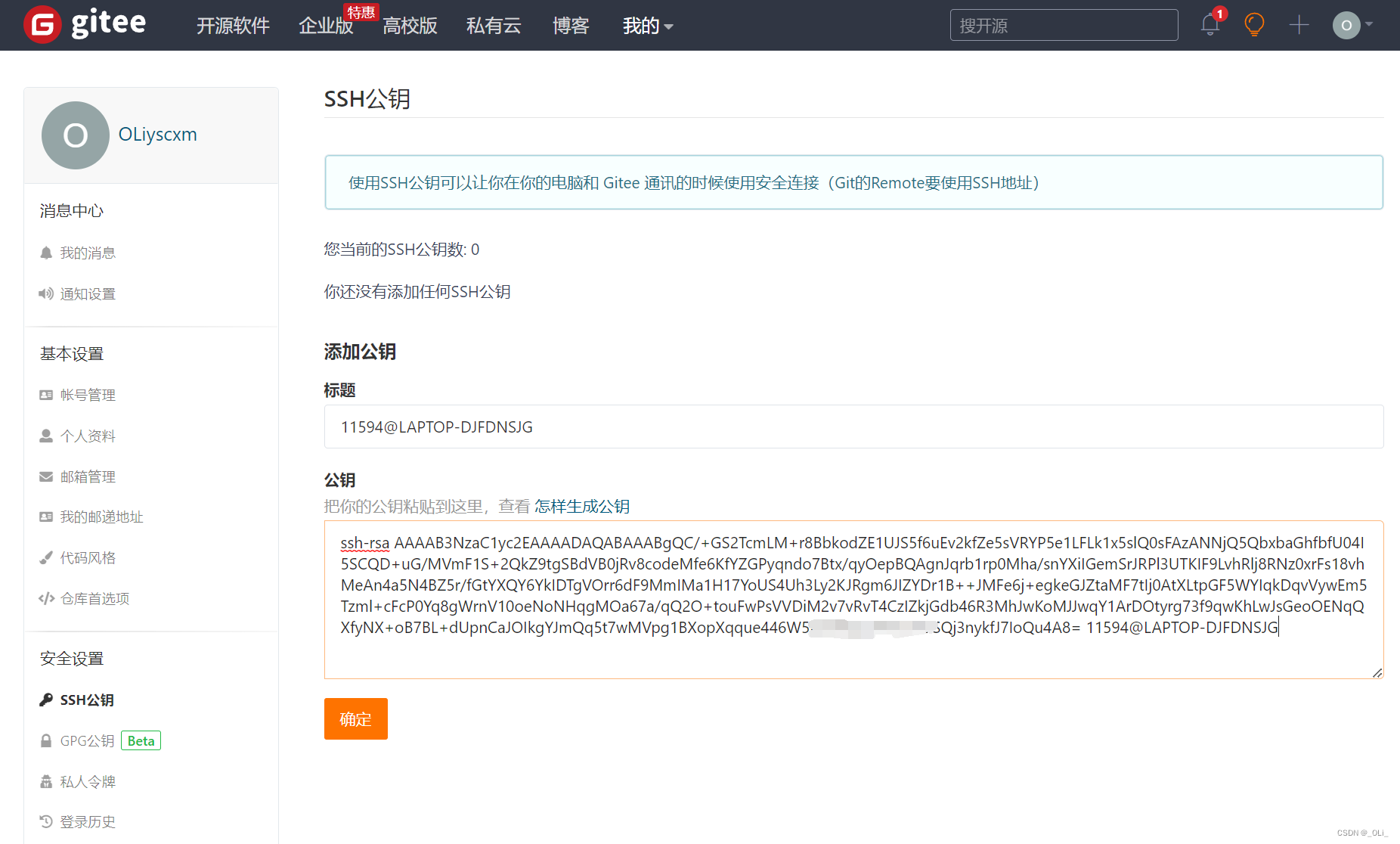Image resolution: width=1400 pixels, height=844 pixels.
Task: Click the 添加公钥 section heading
Action: tap(360, 351)
